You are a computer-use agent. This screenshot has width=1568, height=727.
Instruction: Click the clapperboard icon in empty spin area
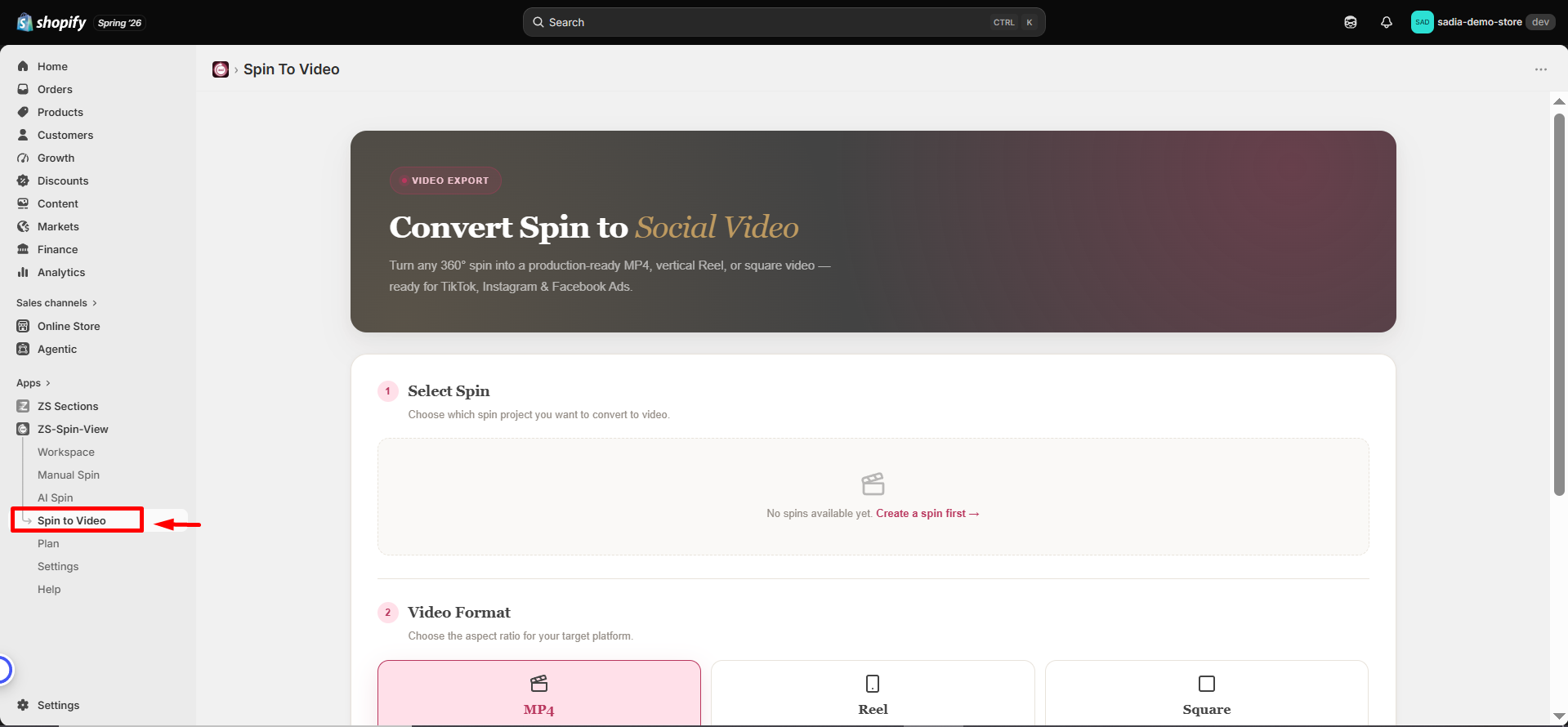point(873,484)
